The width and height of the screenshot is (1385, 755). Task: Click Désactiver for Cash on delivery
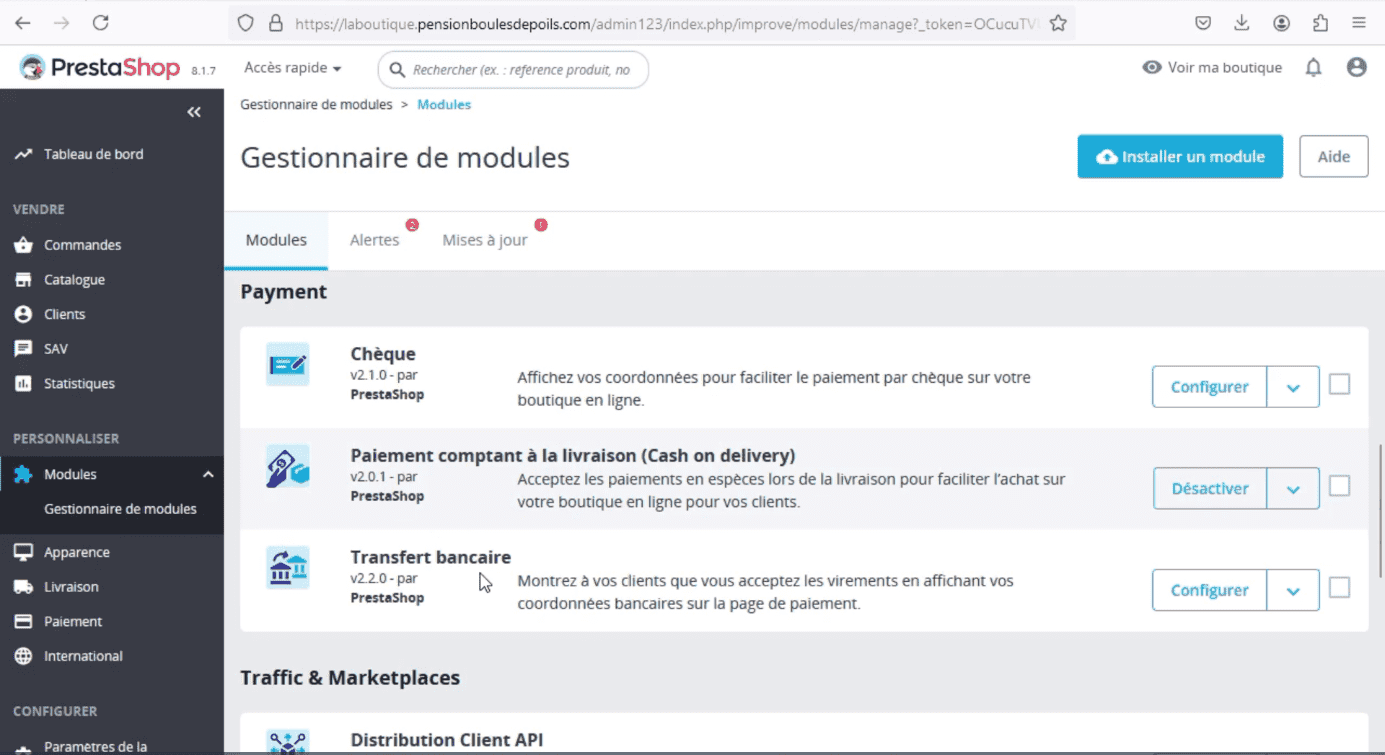1209,489
